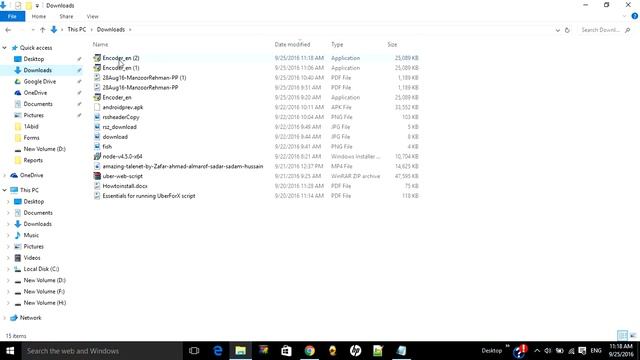
Task: Click Downloads in the address breadcrumb
Action: [111, 29]
